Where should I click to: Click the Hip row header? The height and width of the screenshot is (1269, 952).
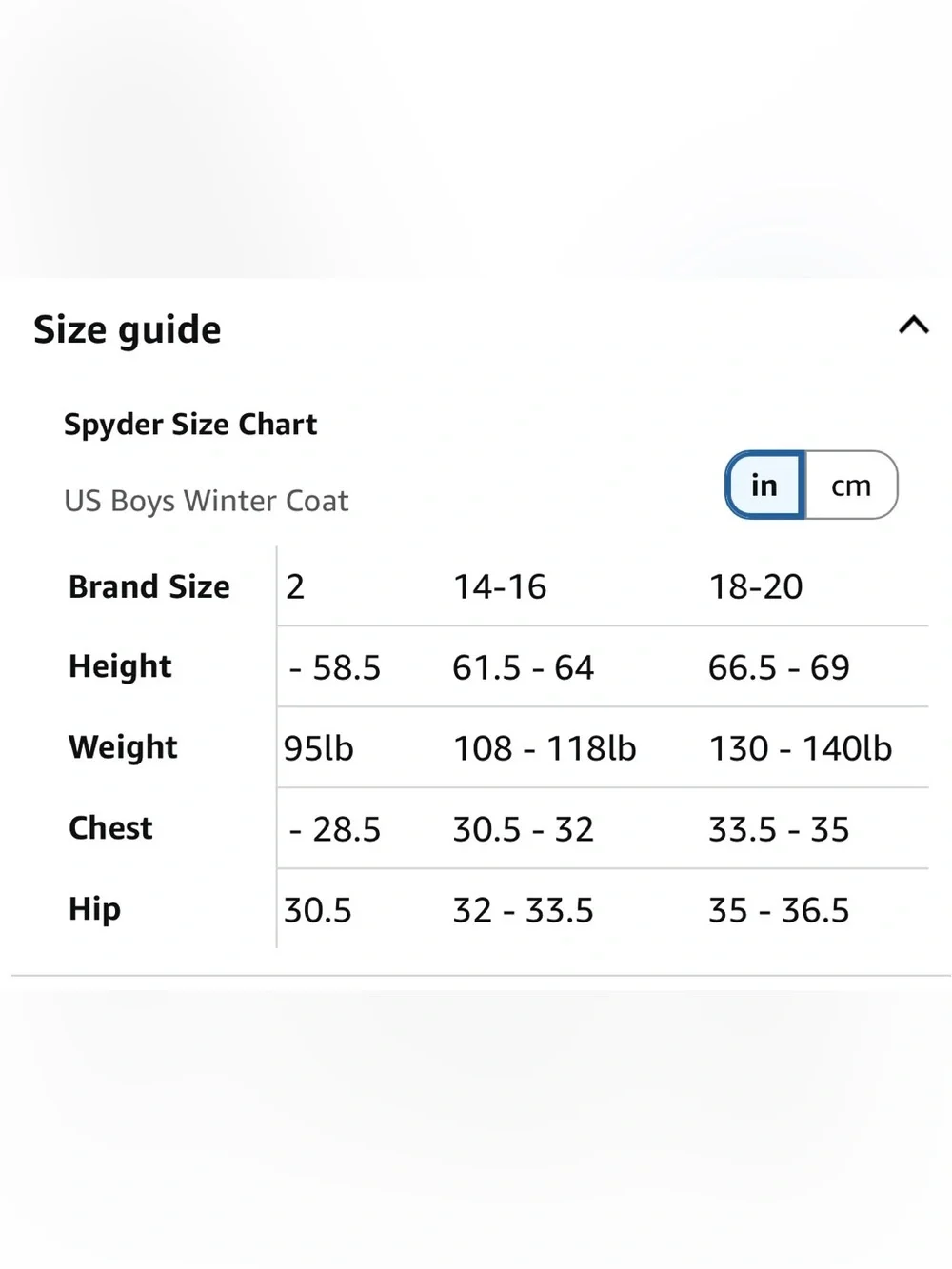click(94, 909)
